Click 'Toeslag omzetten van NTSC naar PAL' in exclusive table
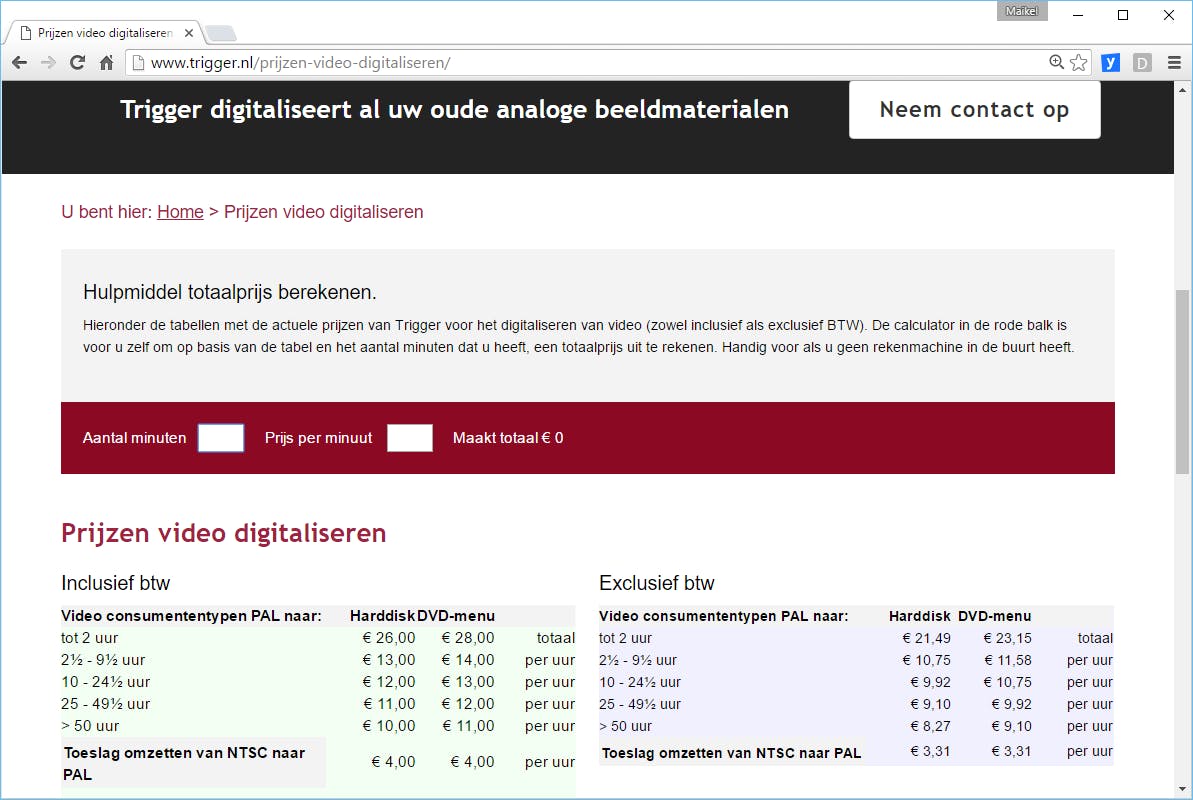 tap(731, 753)
